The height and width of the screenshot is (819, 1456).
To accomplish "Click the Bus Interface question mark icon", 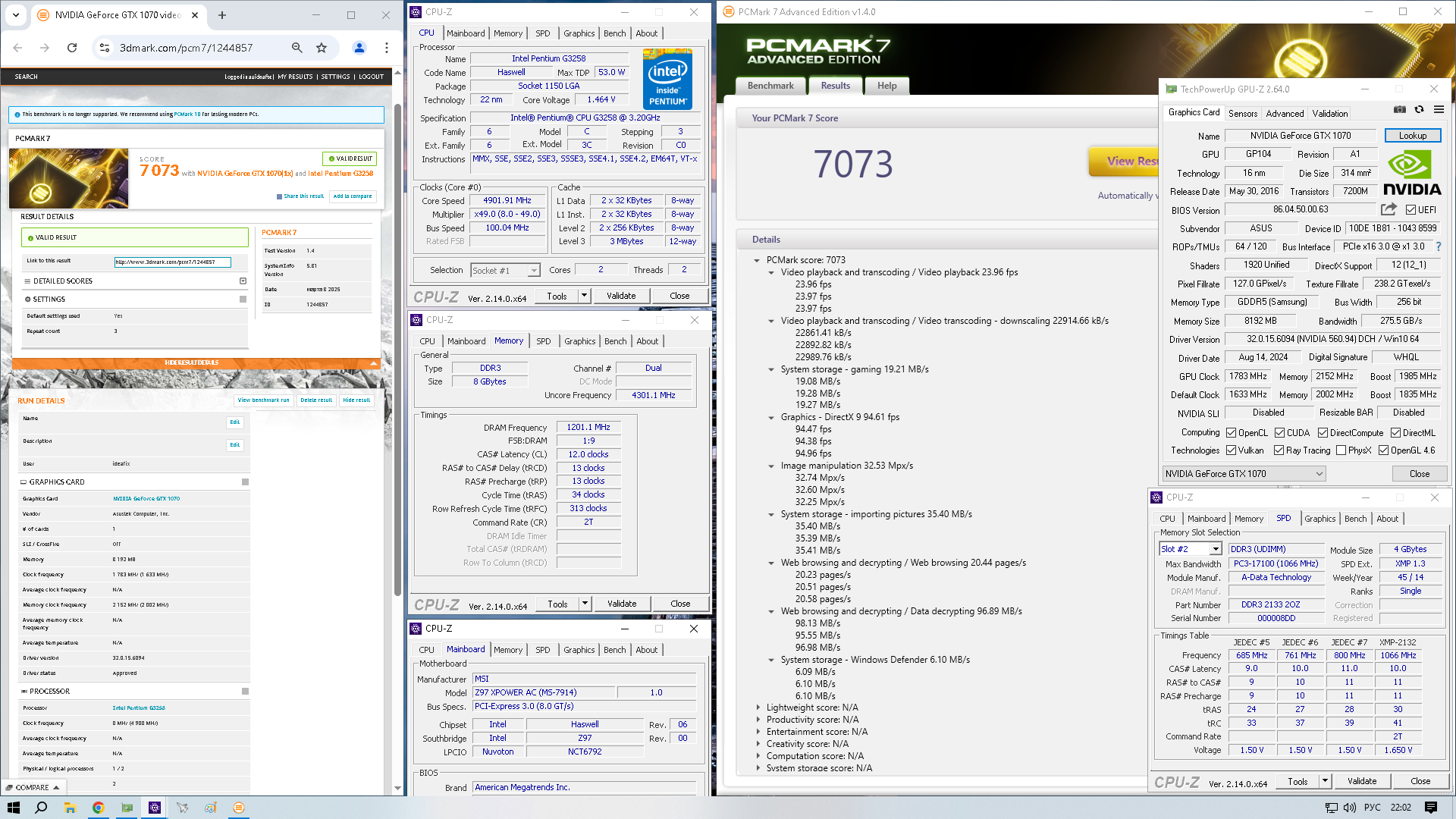I will (1439, 246).
